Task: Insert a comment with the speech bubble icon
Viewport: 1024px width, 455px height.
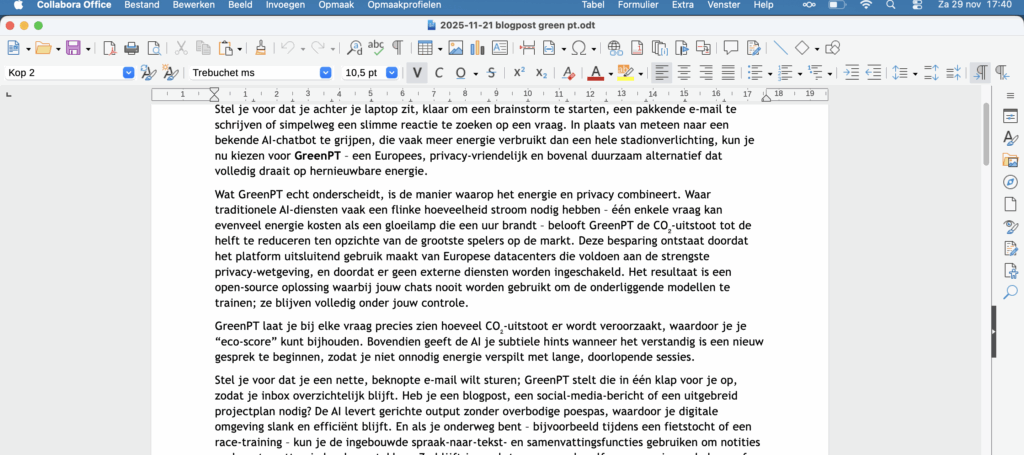Action: click(x=731, y=48)
